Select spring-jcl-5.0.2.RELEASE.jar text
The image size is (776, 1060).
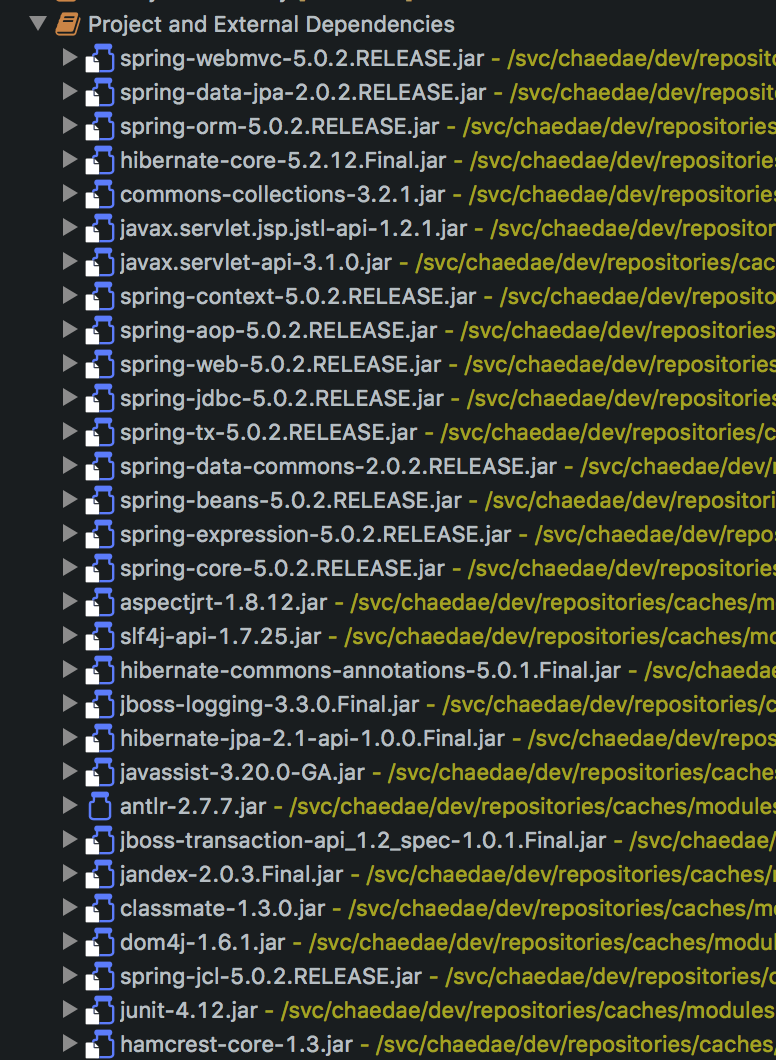coord(271,976)
